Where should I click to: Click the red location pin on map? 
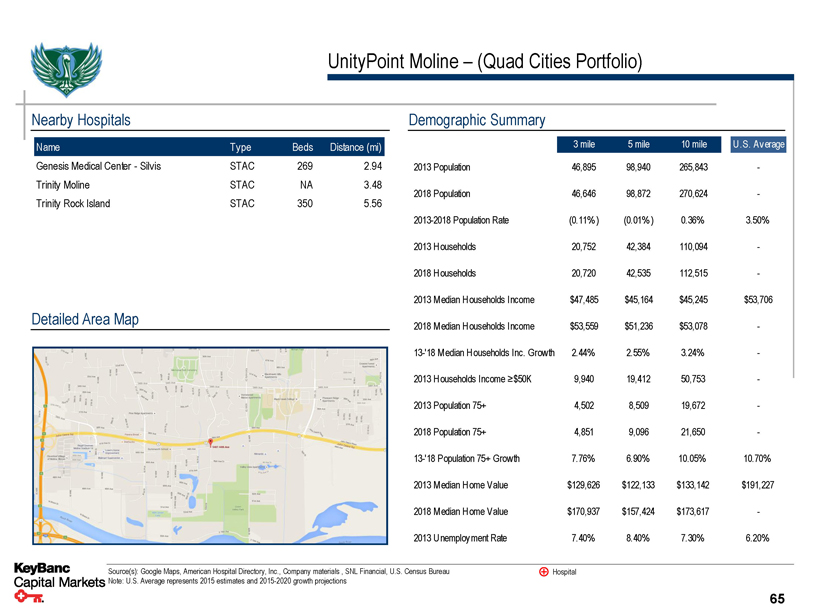(x=210, y=442)
